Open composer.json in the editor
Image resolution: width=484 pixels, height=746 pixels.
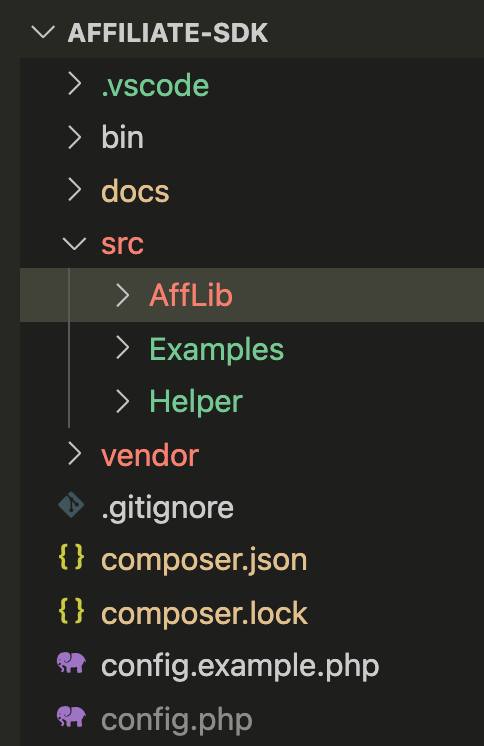204,560
